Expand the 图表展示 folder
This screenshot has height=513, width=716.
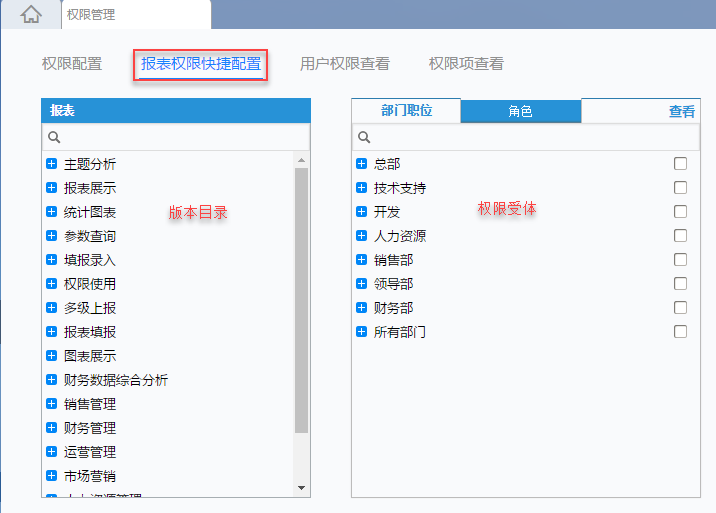point(52,355)
